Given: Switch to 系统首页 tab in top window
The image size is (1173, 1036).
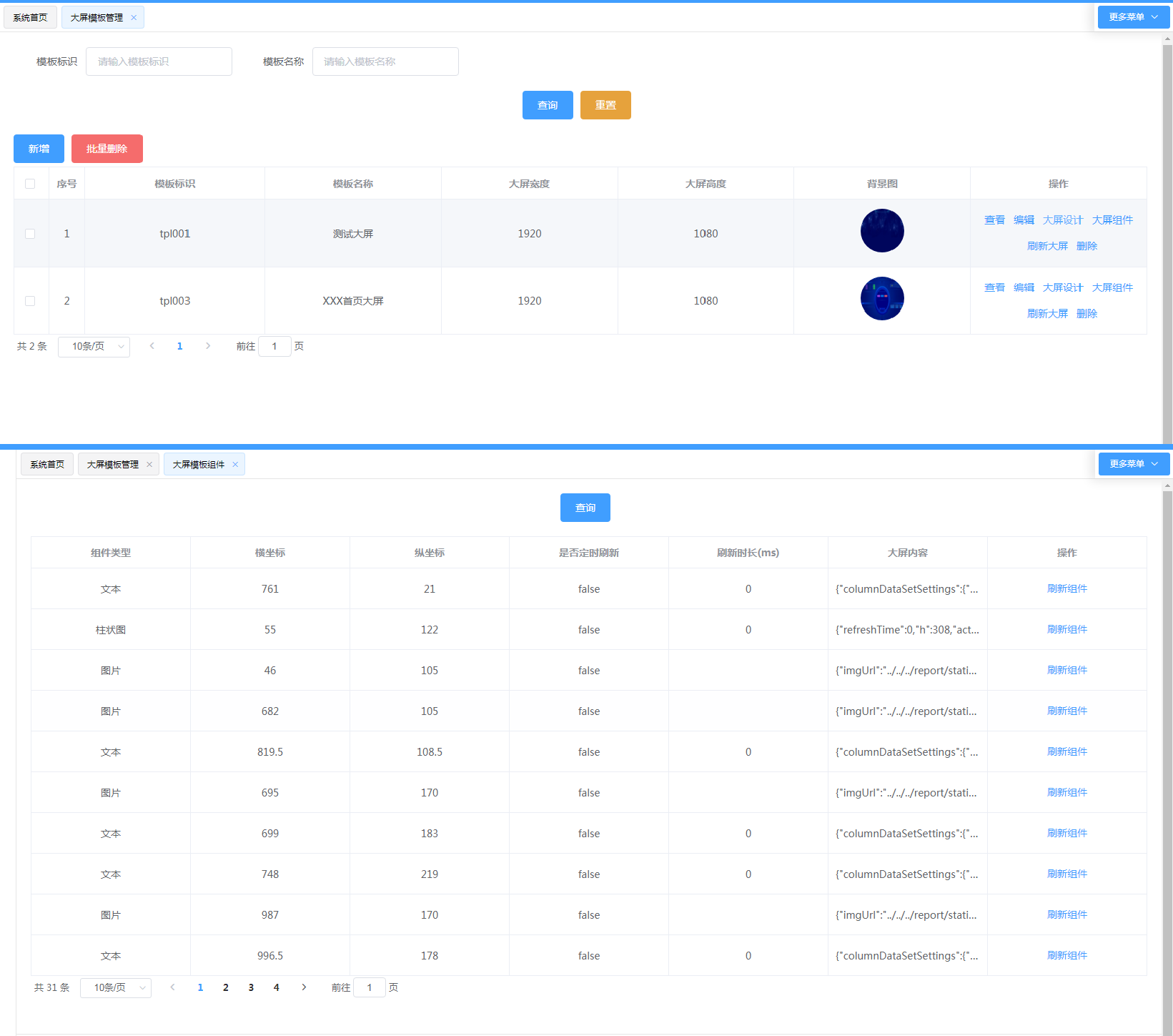Looking at the screenshot, I should coord(30,18).
